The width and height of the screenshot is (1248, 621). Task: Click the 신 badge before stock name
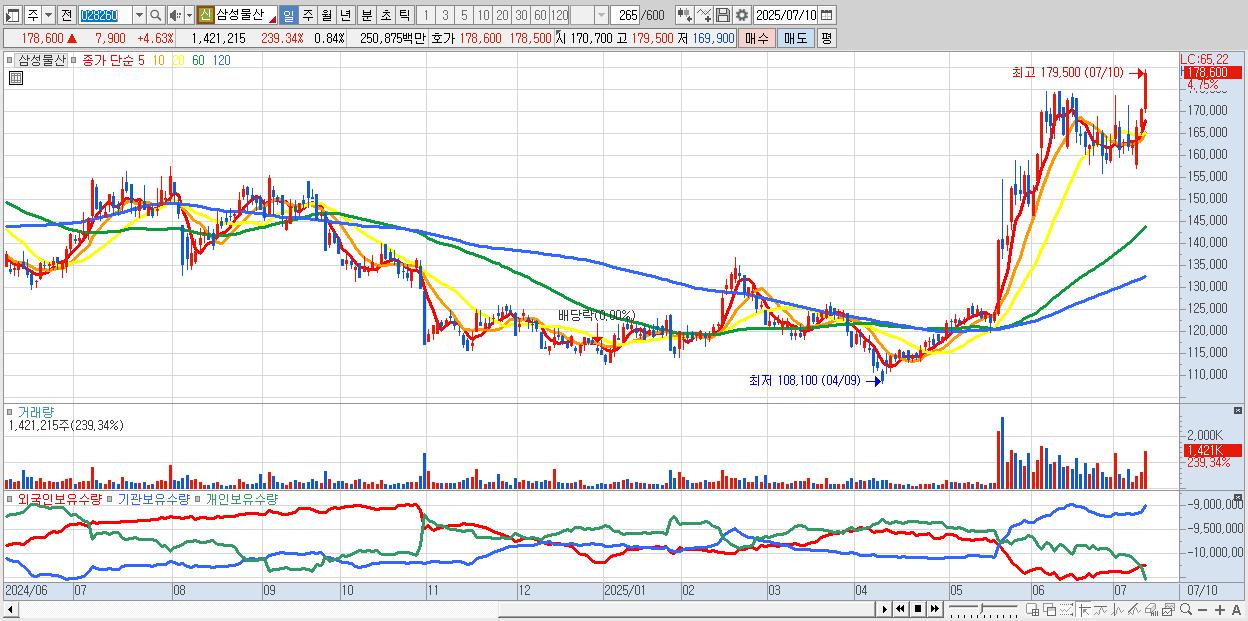click(x=205, y=15)
